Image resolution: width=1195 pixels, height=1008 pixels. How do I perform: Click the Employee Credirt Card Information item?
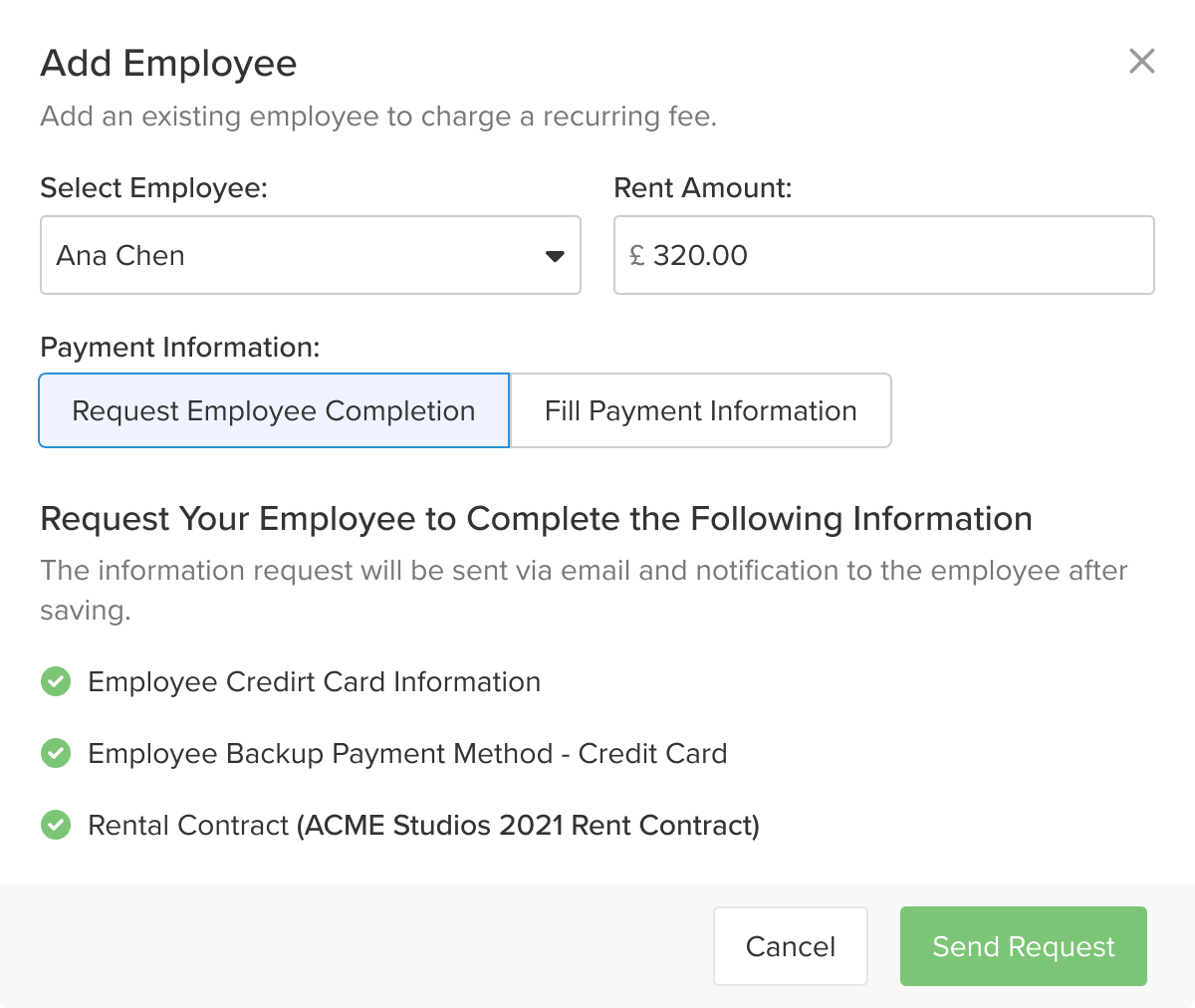point(314,682)
